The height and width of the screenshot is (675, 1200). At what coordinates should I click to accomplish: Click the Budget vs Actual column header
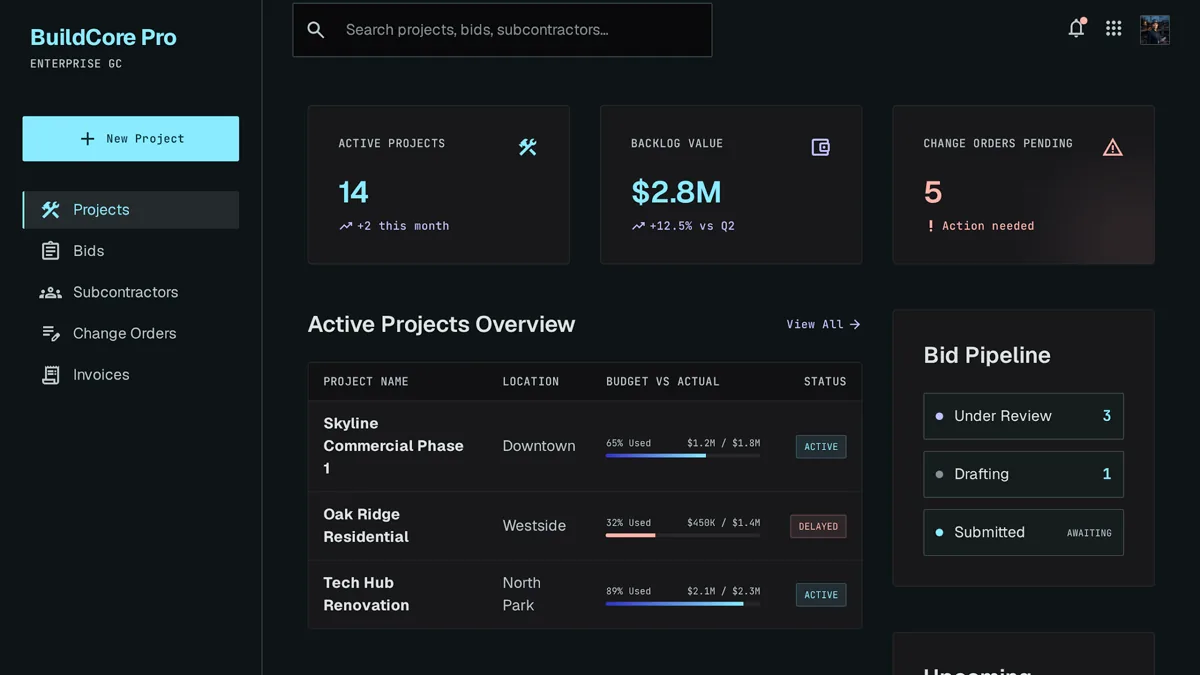pyautogui.click(x=663, y=382)
